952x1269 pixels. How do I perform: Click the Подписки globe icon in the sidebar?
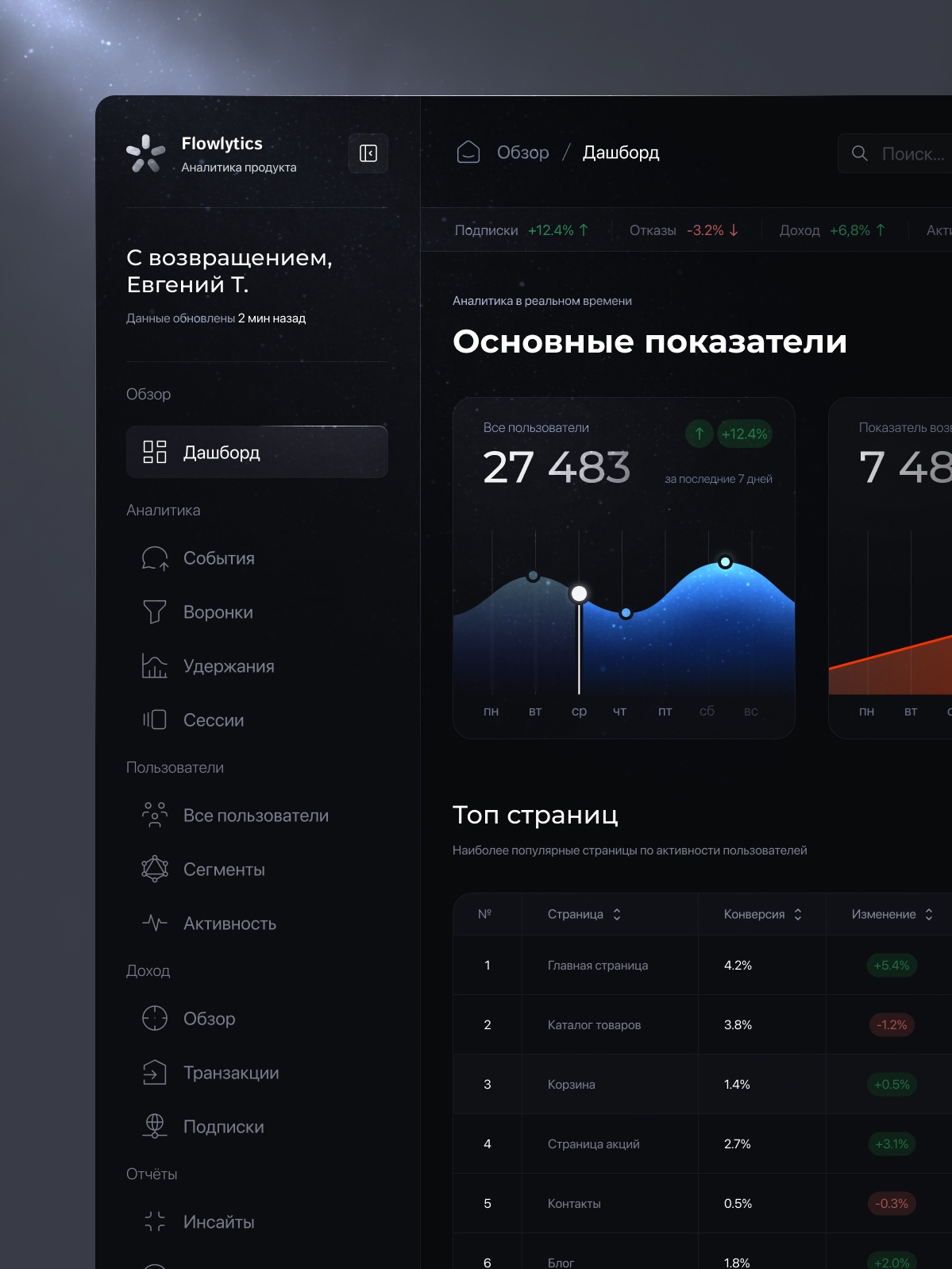pos(155,1127)
